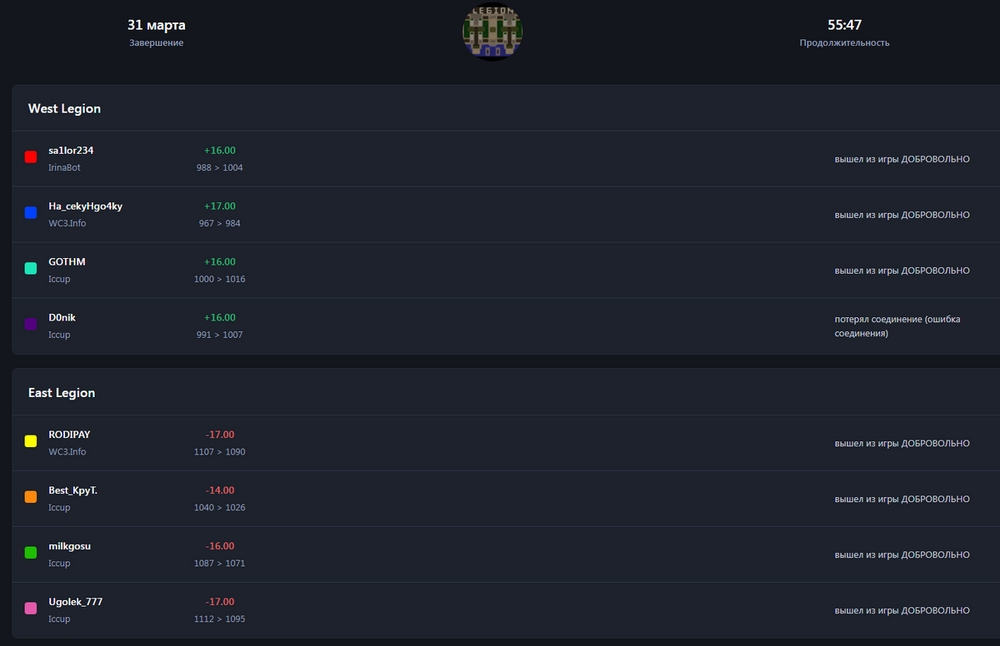Click the red color square for sa1lor234

tap(31, 157)
